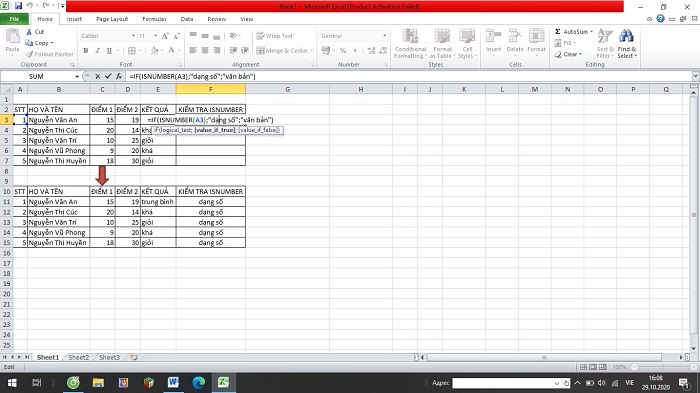This screenshot has height=393, width=700.
Task: Switch to Page Layout view in status bar
Action: tap(593, 367)
